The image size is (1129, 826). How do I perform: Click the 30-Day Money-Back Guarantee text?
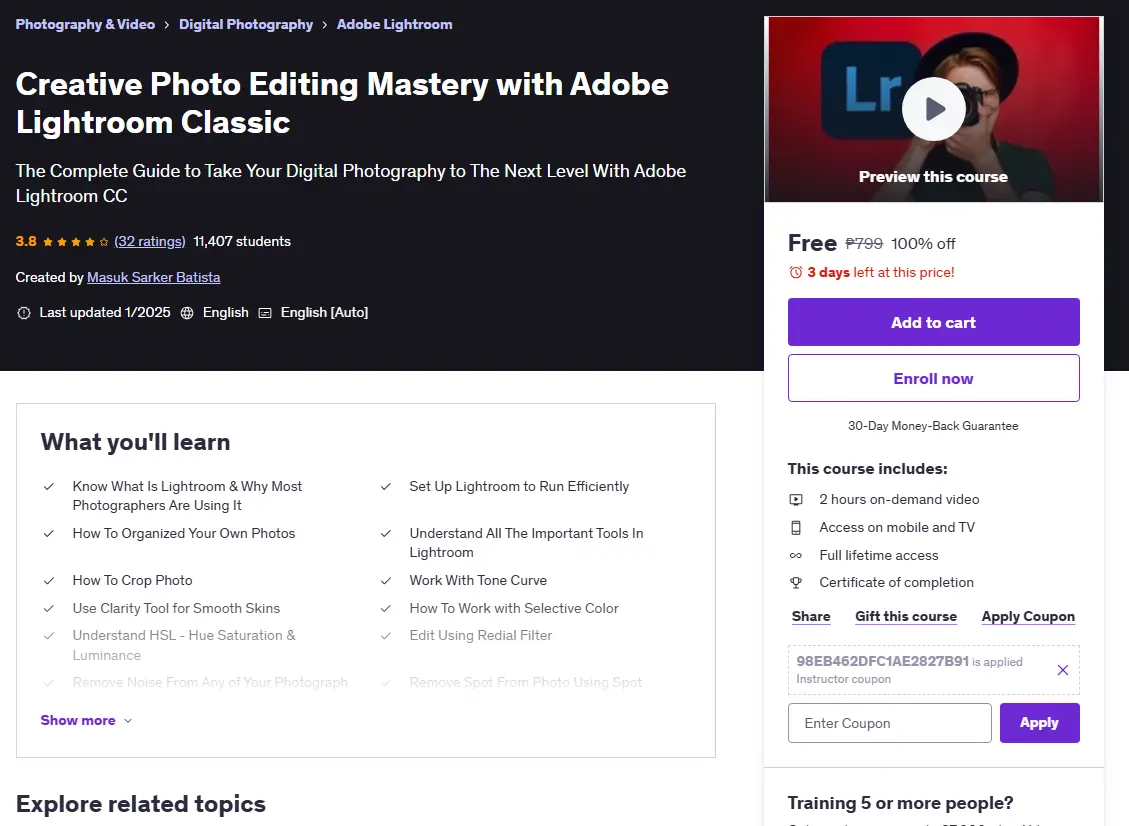point(932,426)
